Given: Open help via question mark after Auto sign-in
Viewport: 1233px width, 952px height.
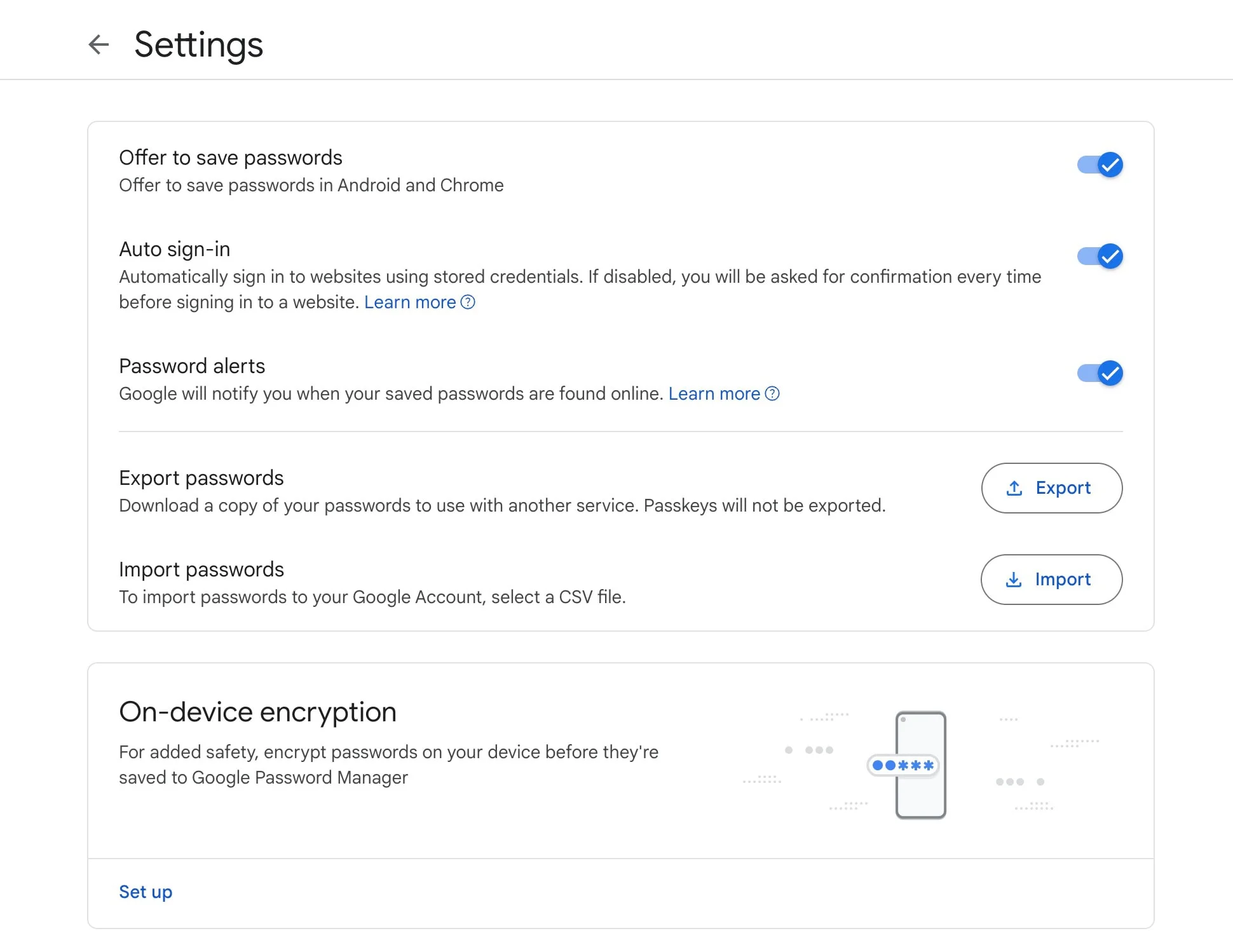Looking at the screenshot, I should coord(468,303).
